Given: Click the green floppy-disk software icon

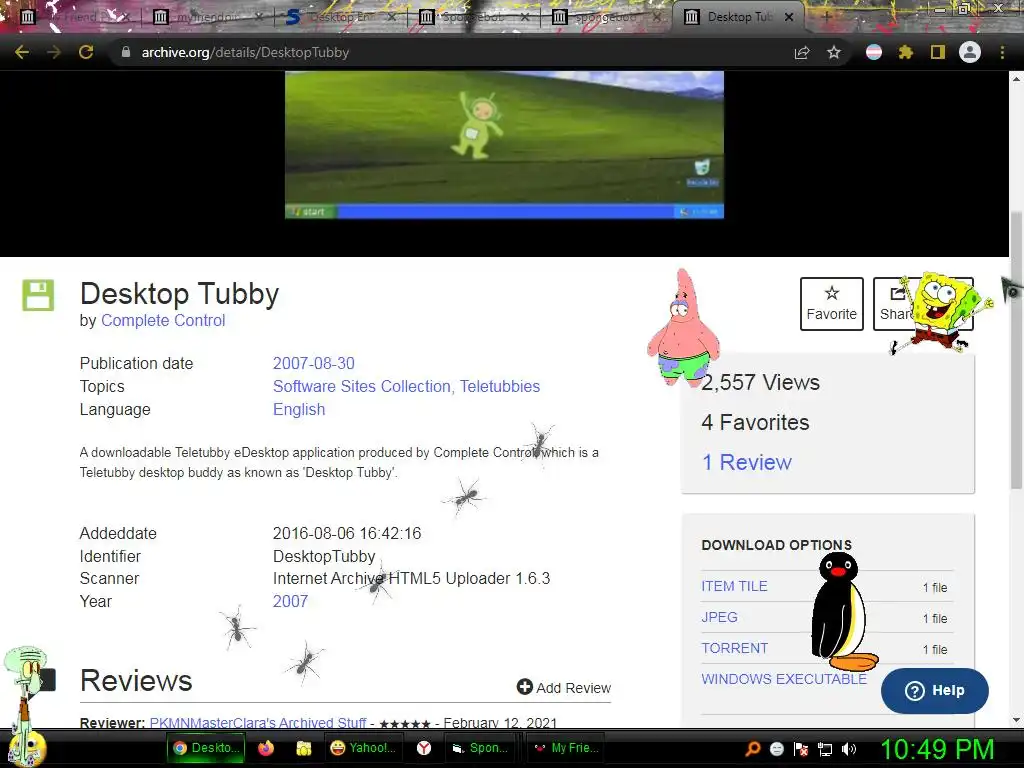Looking at the screenshot, I should 38,295.
